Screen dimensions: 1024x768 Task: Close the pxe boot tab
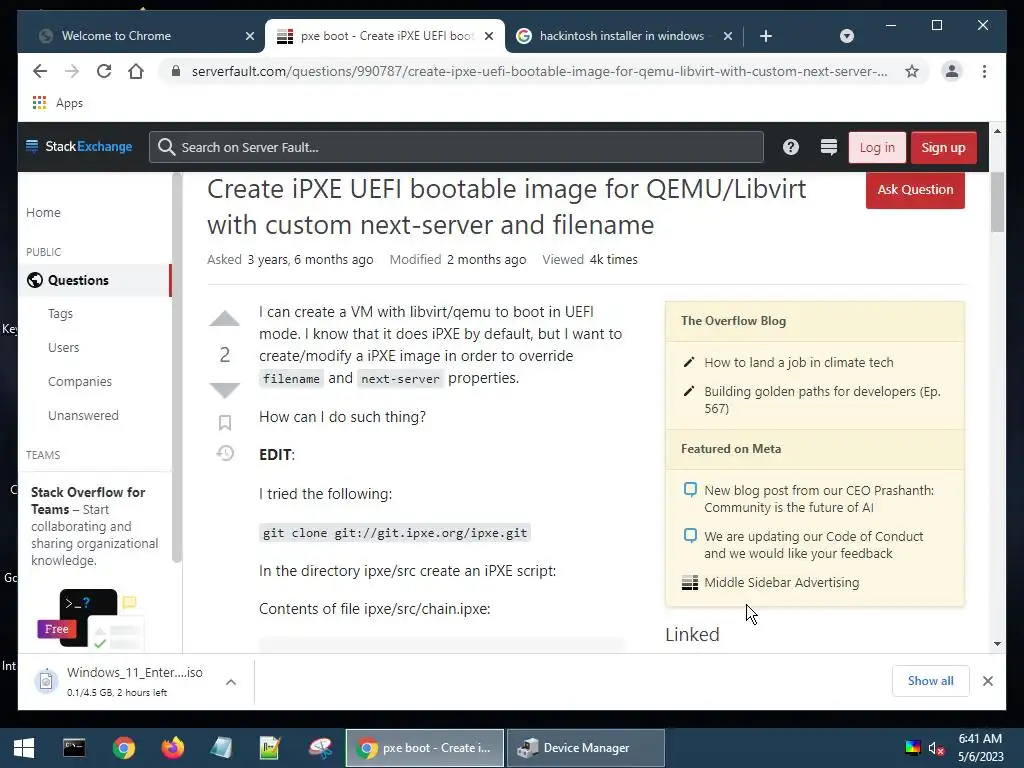(x=488, y=36)
